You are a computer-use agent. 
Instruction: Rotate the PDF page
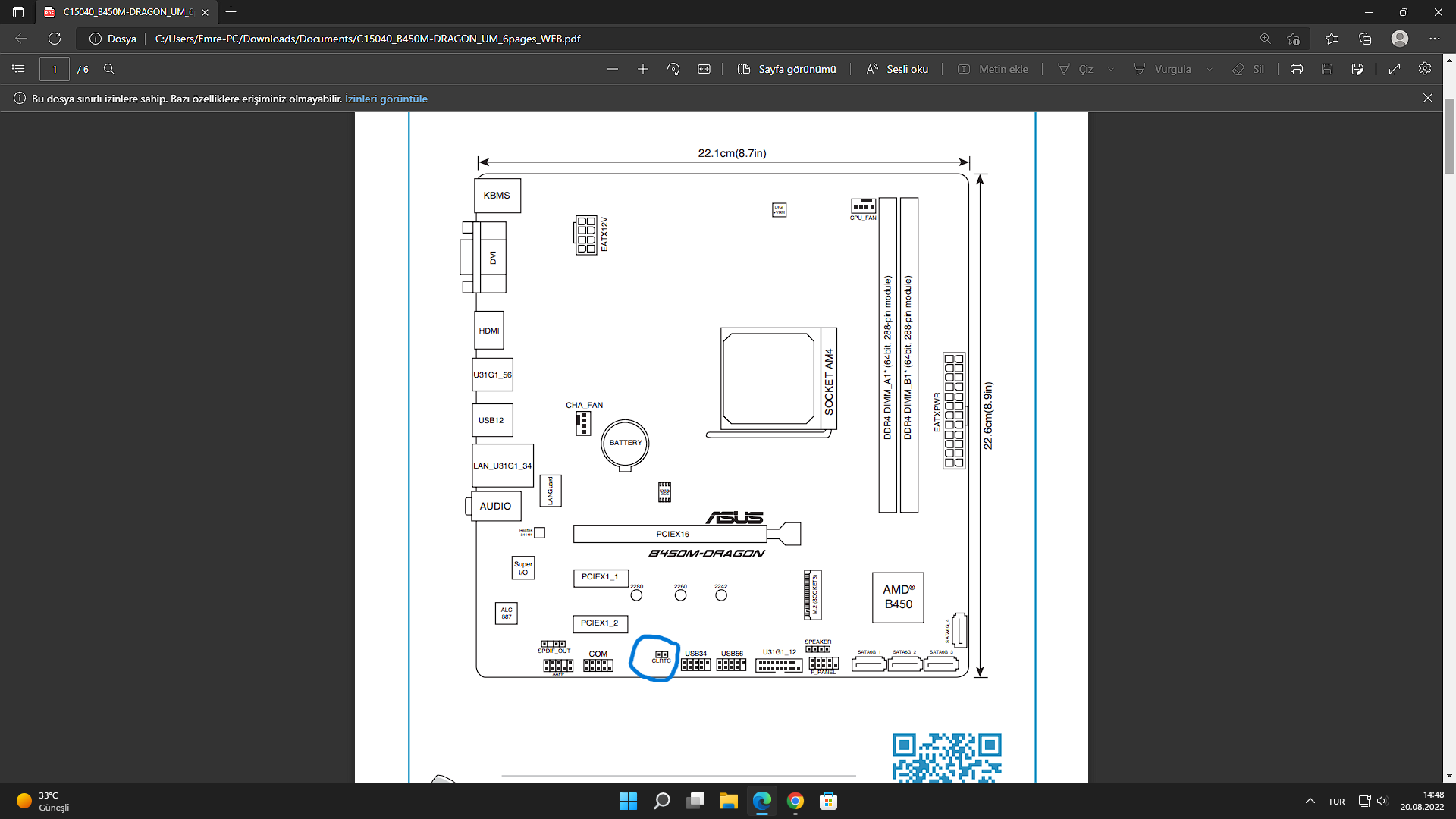click(x=673, y=69)
